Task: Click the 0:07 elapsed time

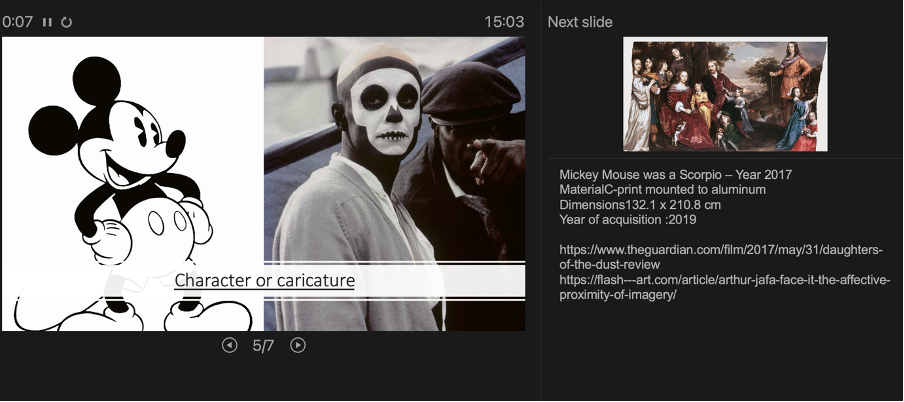Action: (x=17, y=22)
